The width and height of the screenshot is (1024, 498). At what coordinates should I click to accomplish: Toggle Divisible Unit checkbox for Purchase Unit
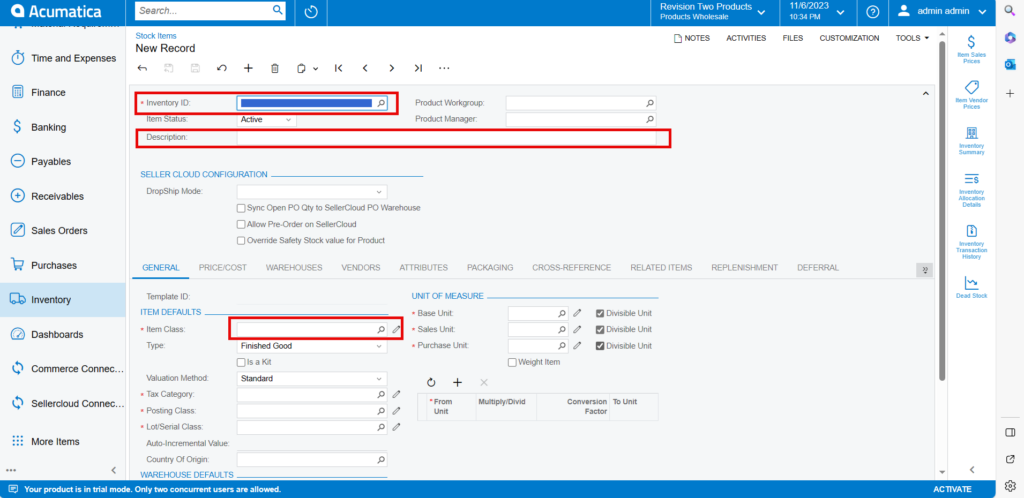[600, 345]
